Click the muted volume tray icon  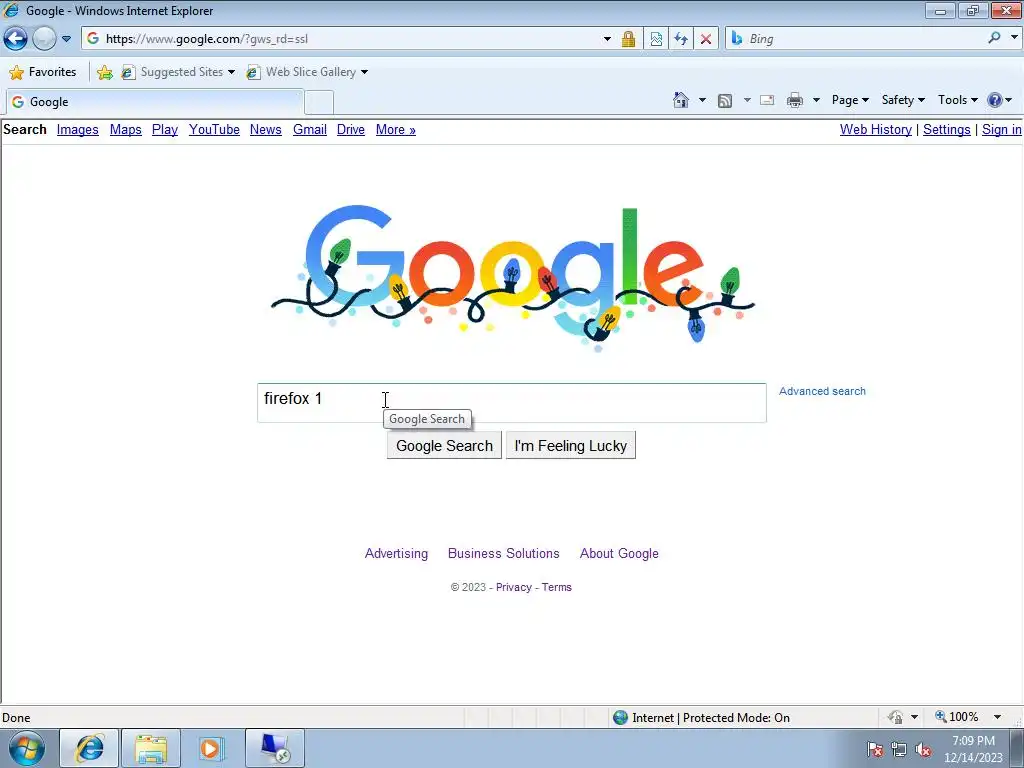click(x=923, y=749)
